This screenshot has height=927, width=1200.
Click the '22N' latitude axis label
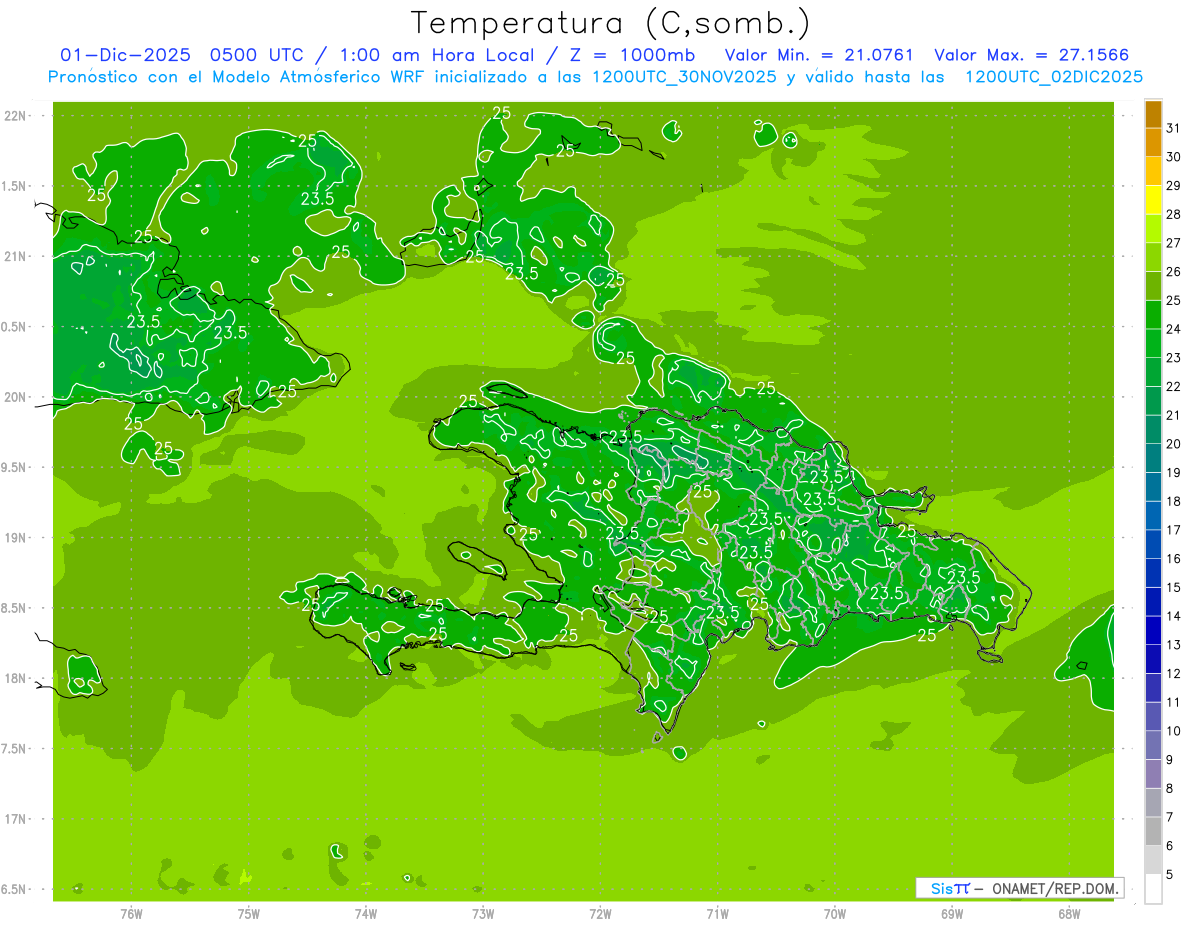coord(17,116)
